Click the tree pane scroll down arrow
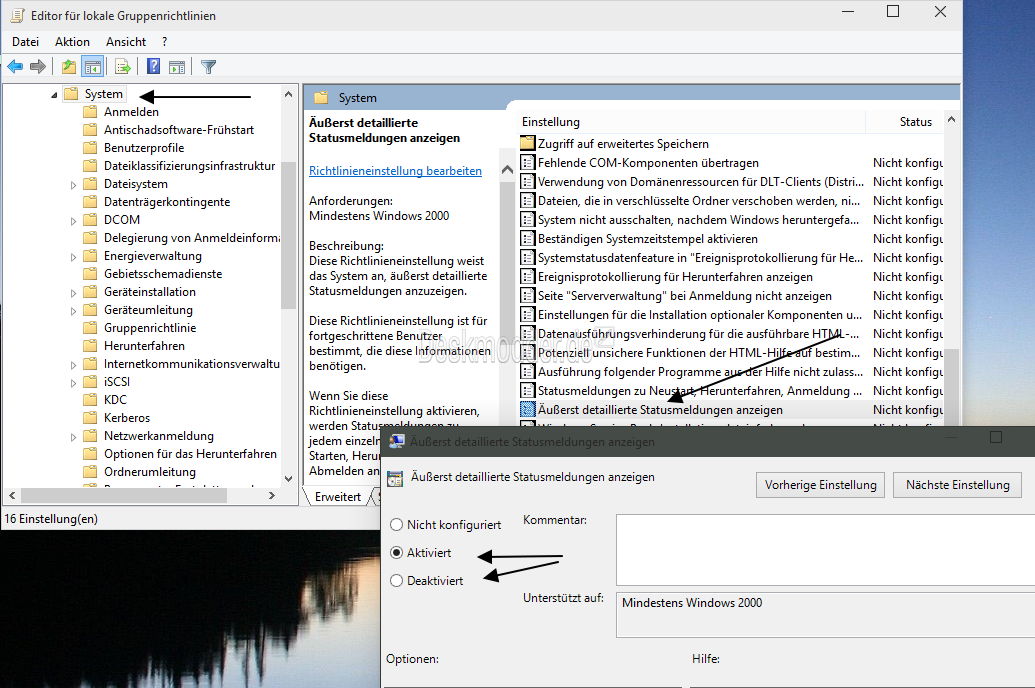The height and width of the screenshot is (688, 1035). coord(288,478)
